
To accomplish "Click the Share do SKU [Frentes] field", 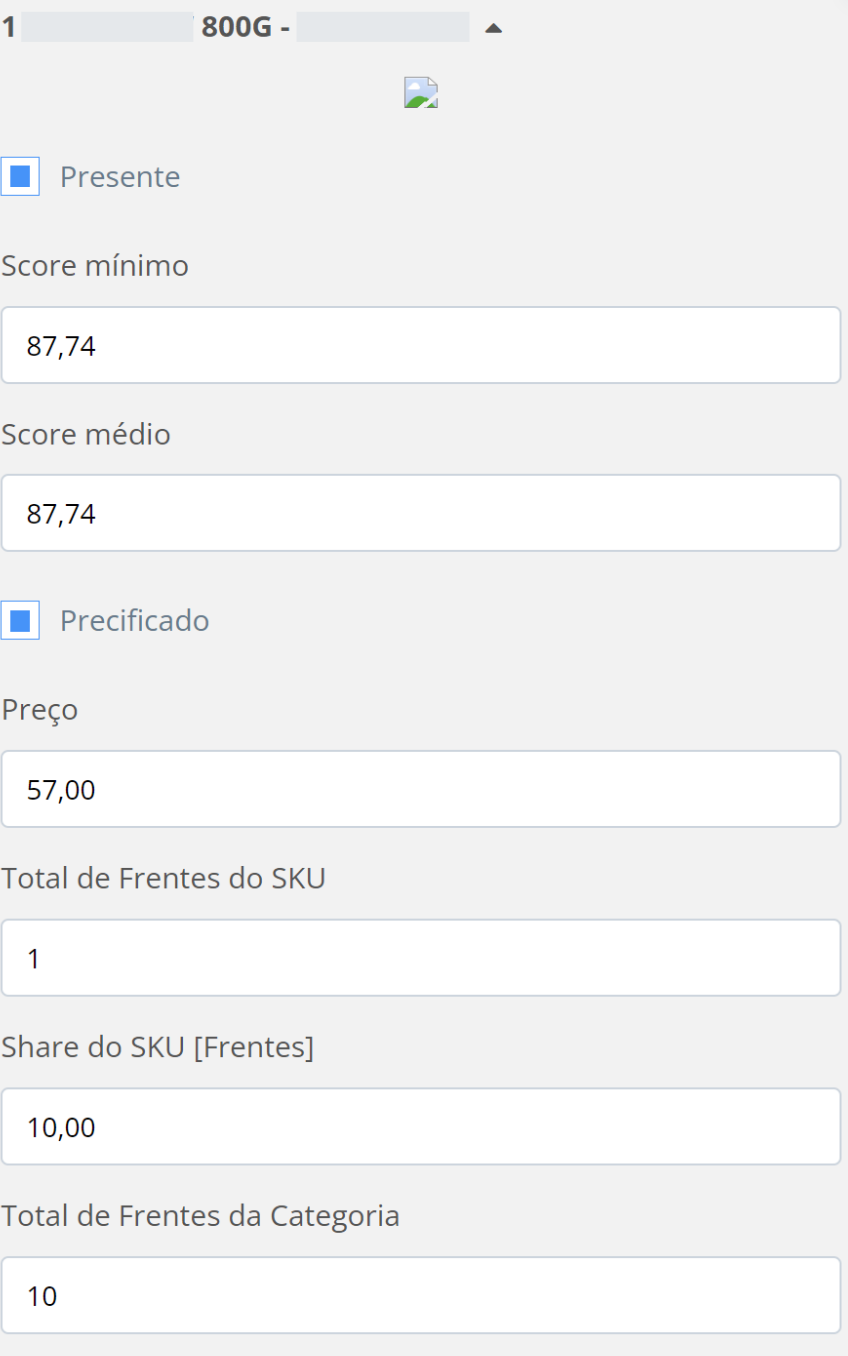I will click(x=421, y=1127).
